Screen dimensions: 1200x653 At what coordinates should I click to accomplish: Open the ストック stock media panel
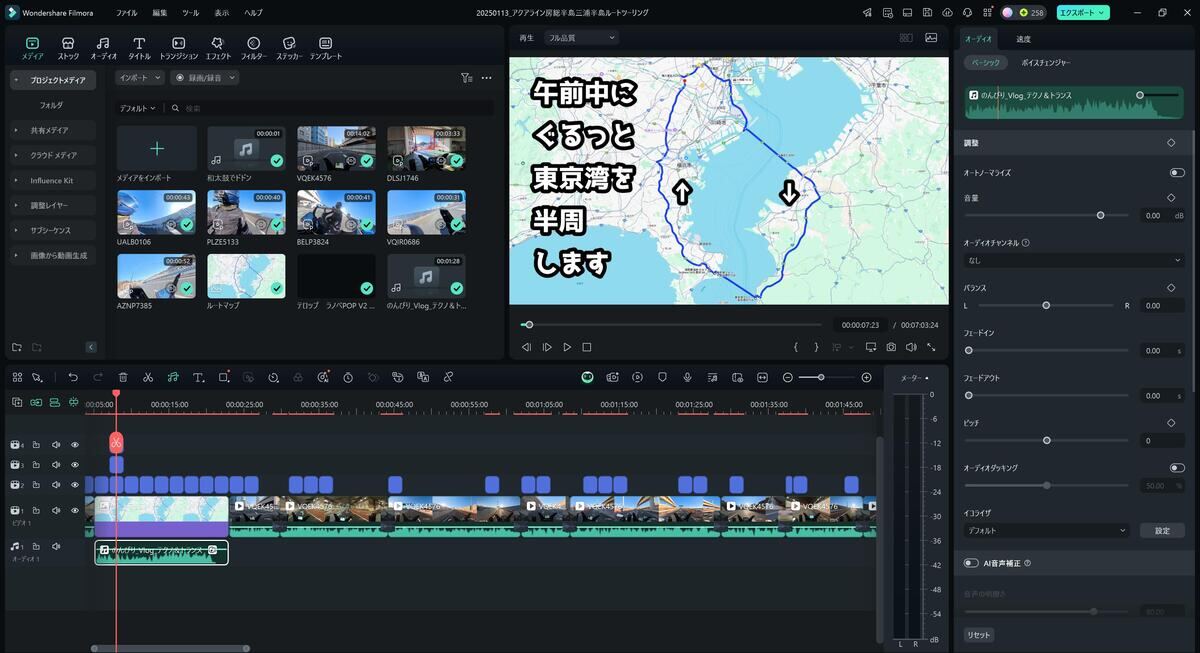point(68,49)
